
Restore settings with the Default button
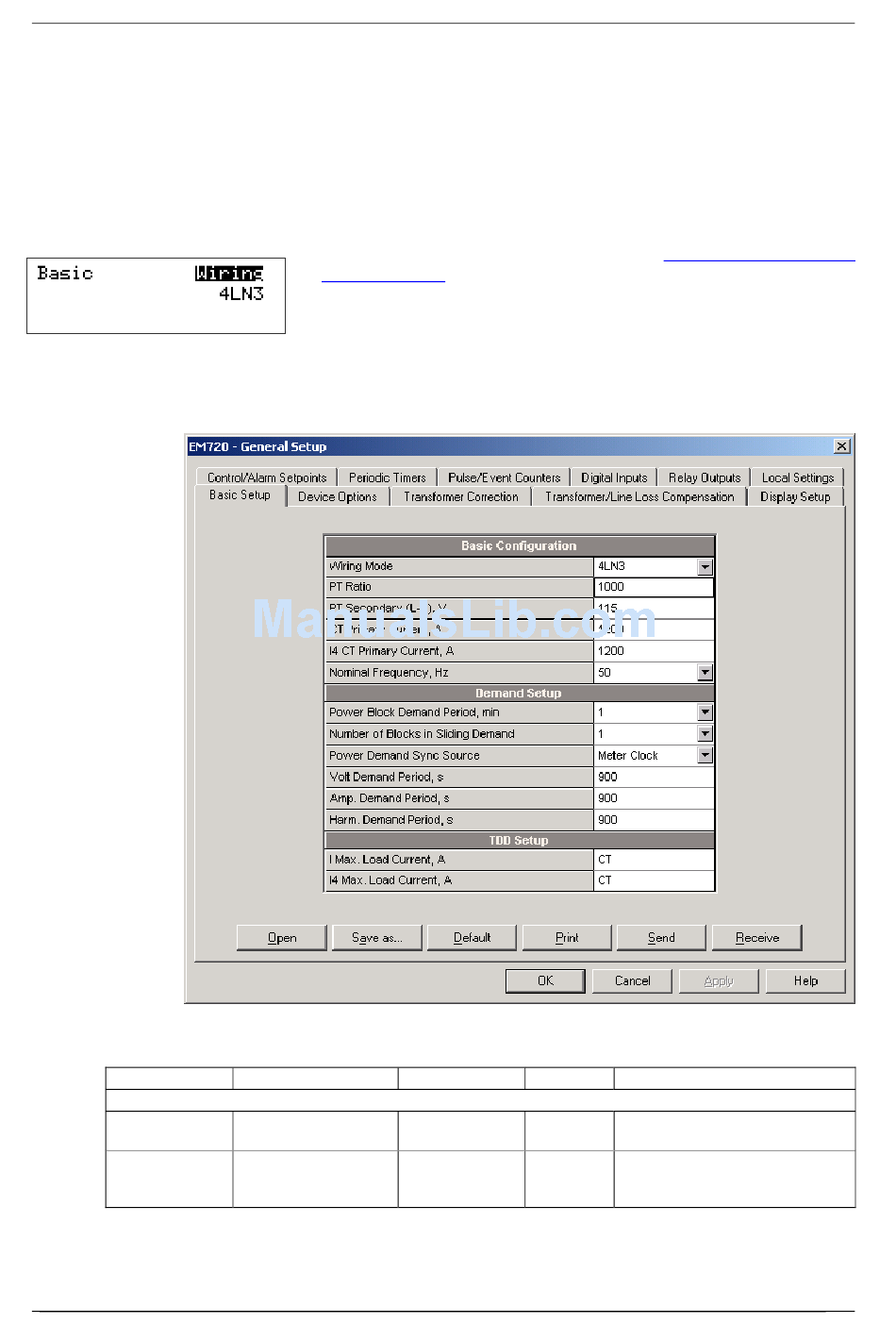click(x=473, y=938)
